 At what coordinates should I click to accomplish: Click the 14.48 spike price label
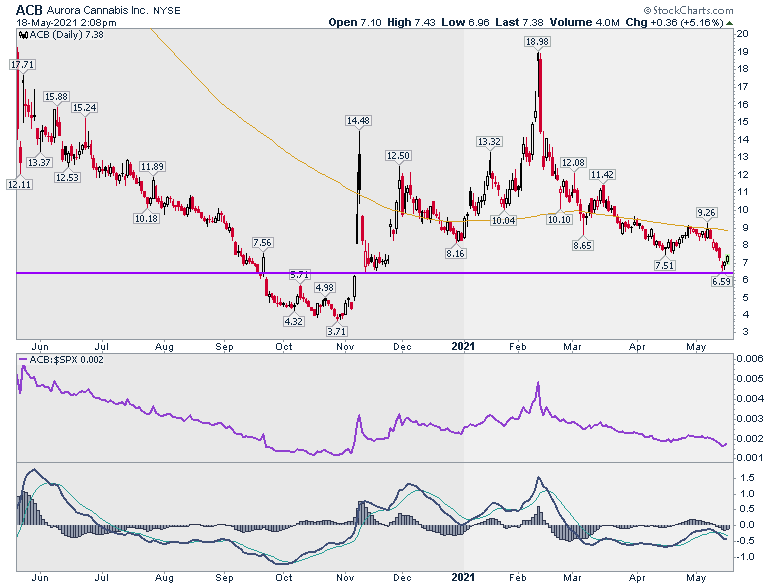(358, 120)
